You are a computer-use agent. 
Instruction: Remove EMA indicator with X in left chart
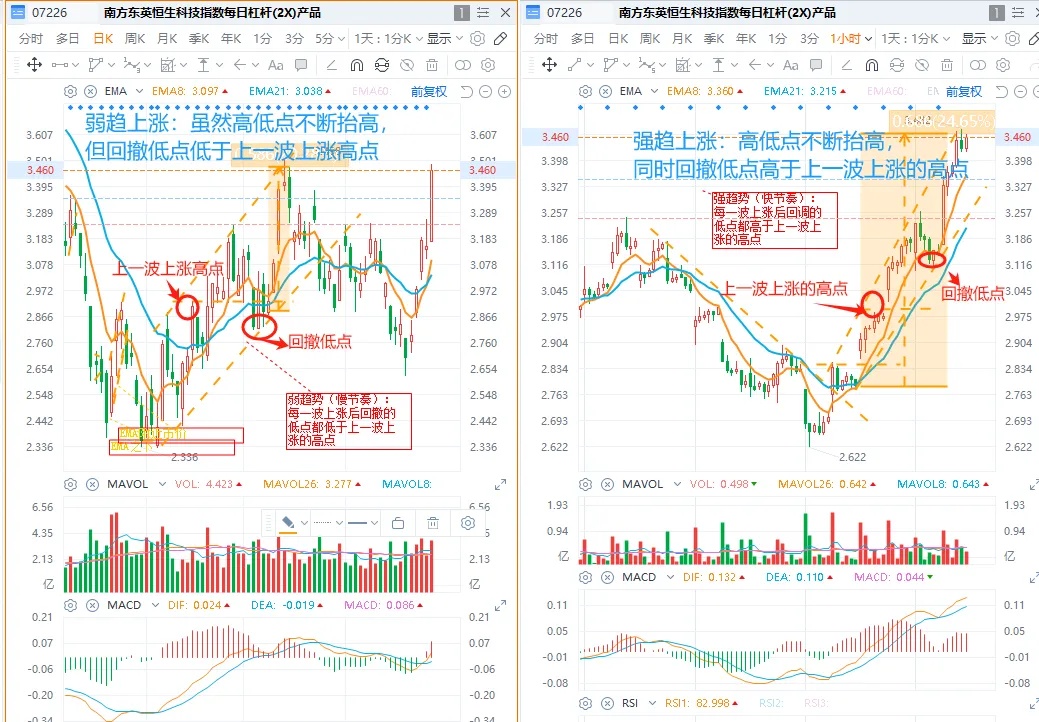91,91
